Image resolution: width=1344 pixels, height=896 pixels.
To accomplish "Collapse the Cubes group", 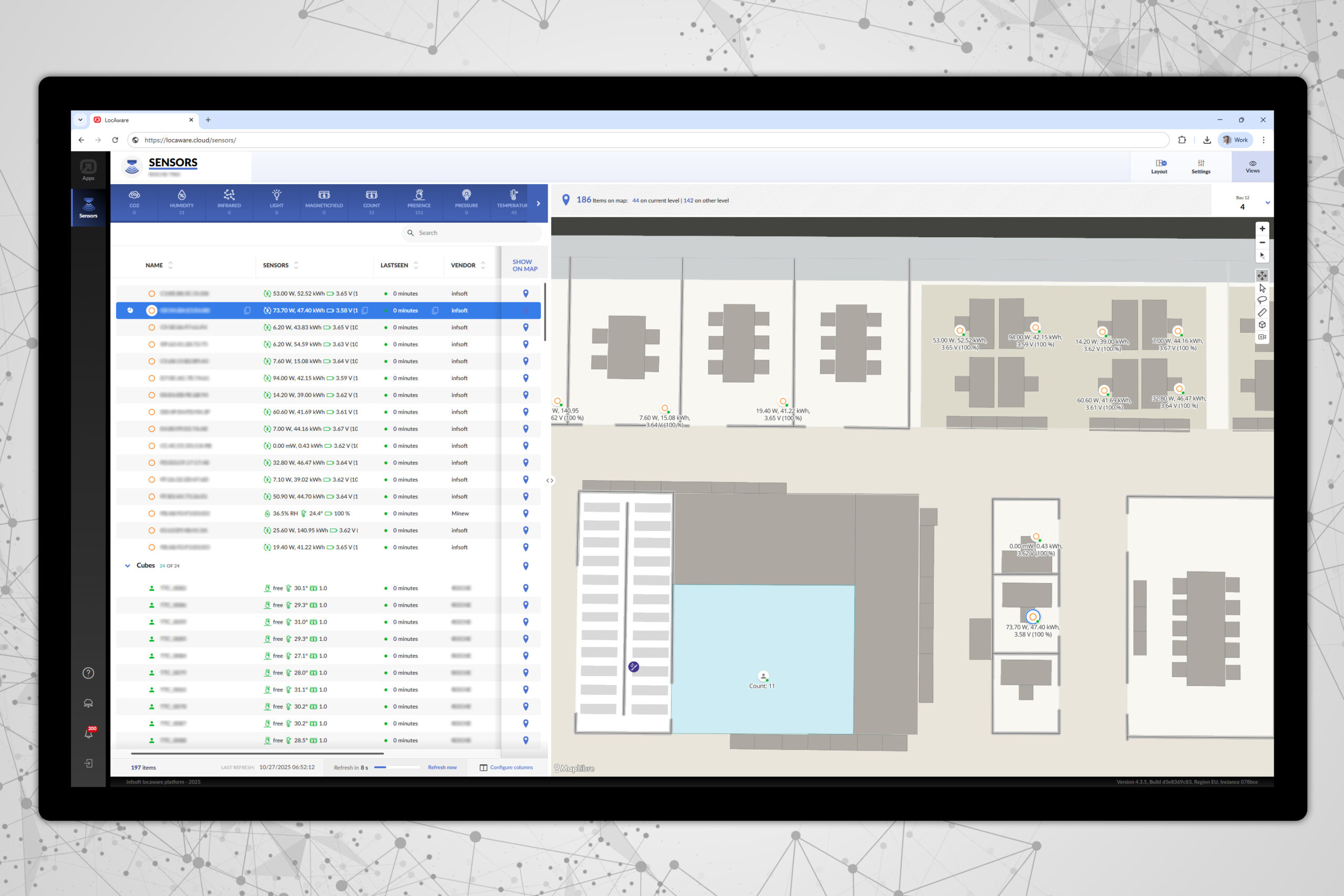I will coord(128,566).
